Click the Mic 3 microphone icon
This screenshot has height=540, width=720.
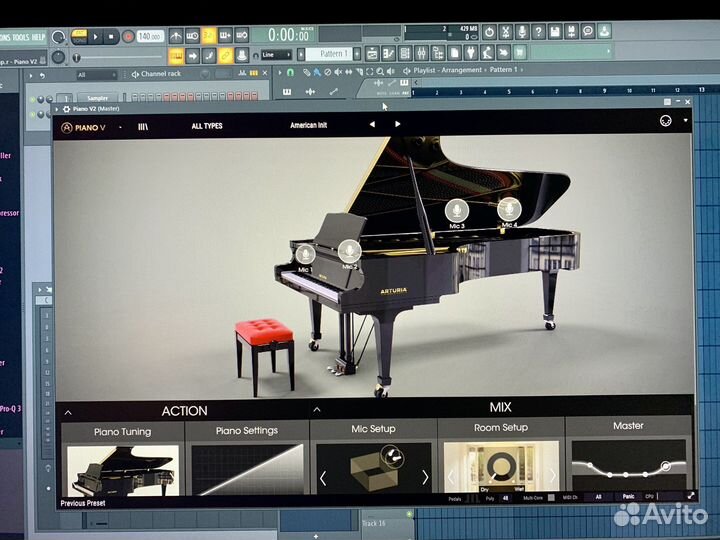(x=457, y=210)
